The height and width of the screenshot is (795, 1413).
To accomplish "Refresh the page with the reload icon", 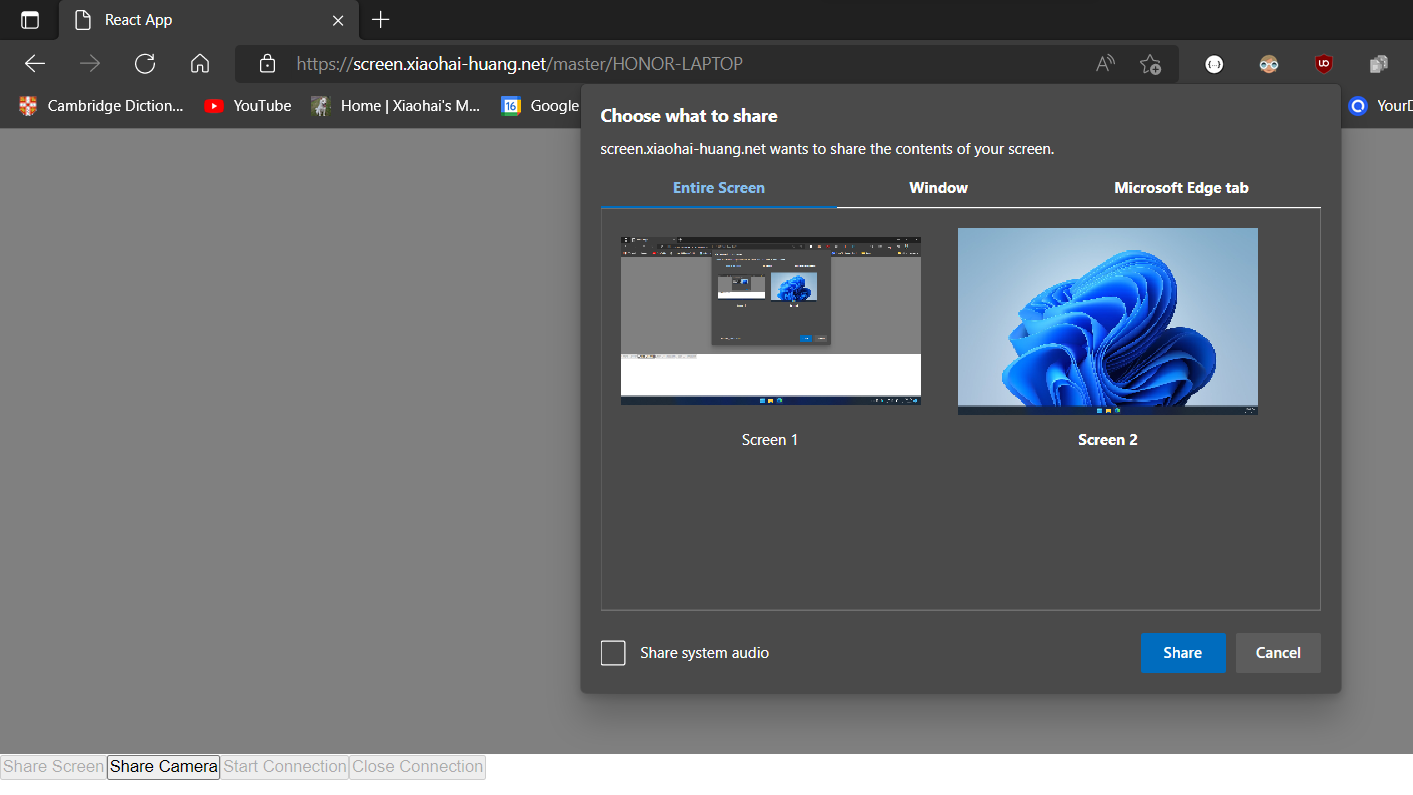I will pos(144,63).
